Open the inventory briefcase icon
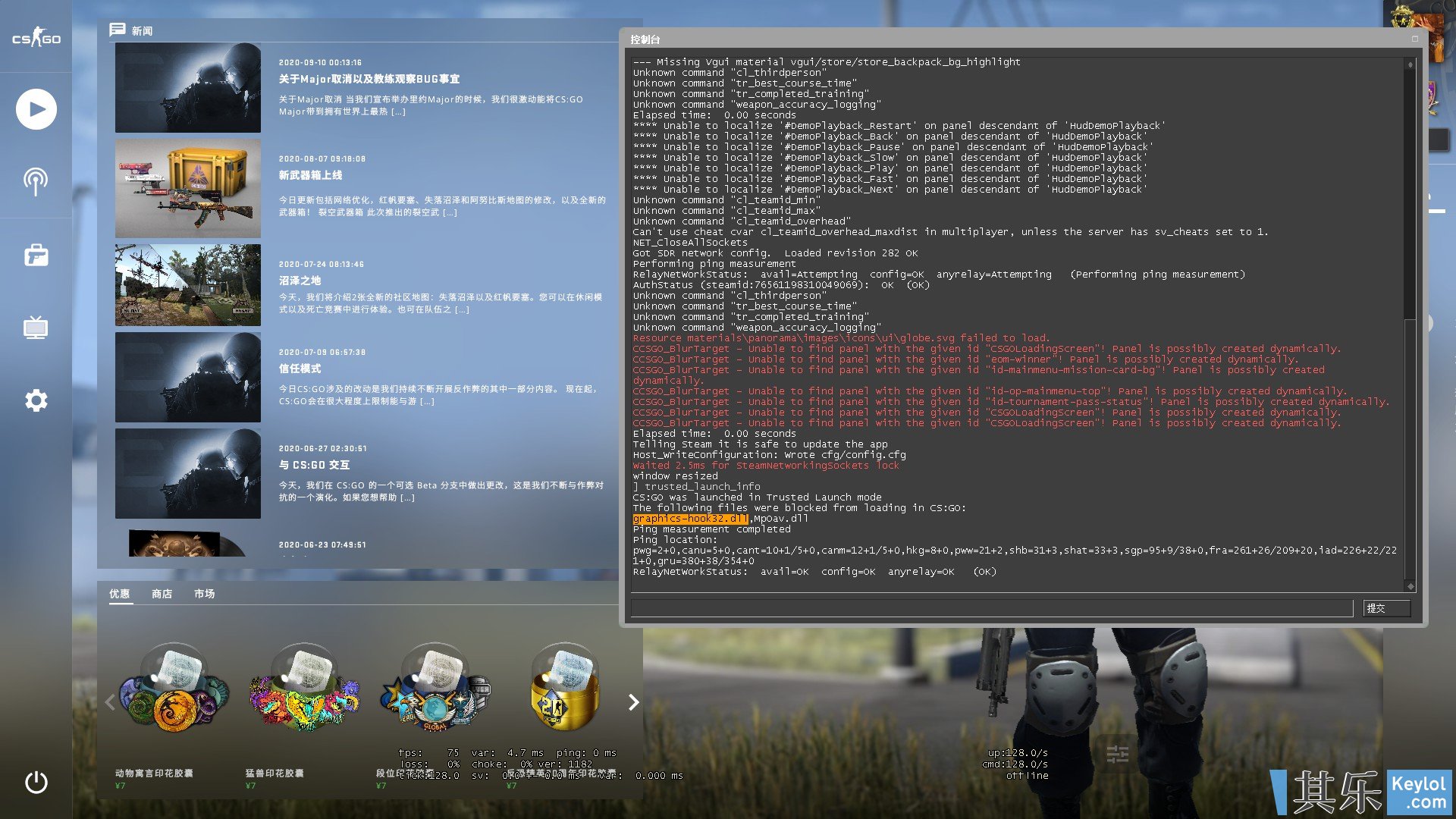The width and height of the screenshot is (1456, 819). [36, 255]
